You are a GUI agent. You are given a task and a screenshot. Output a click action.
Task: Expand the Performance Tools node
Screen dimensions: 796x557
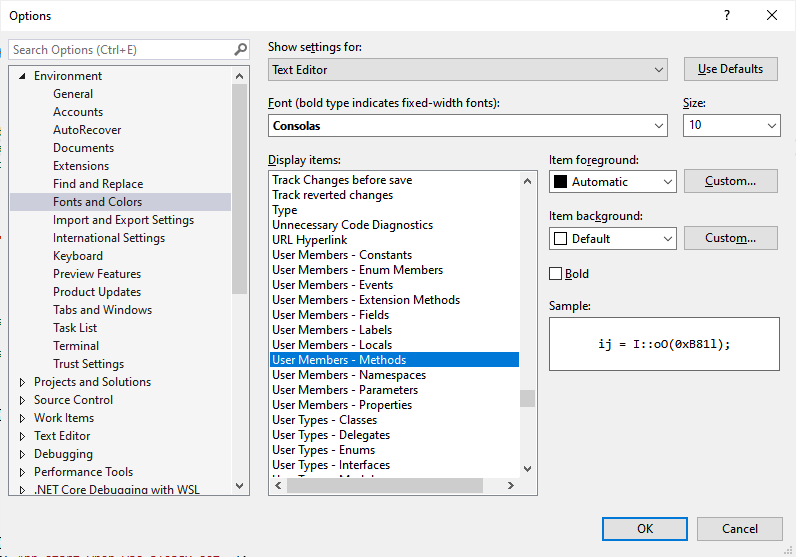[22, 472]
